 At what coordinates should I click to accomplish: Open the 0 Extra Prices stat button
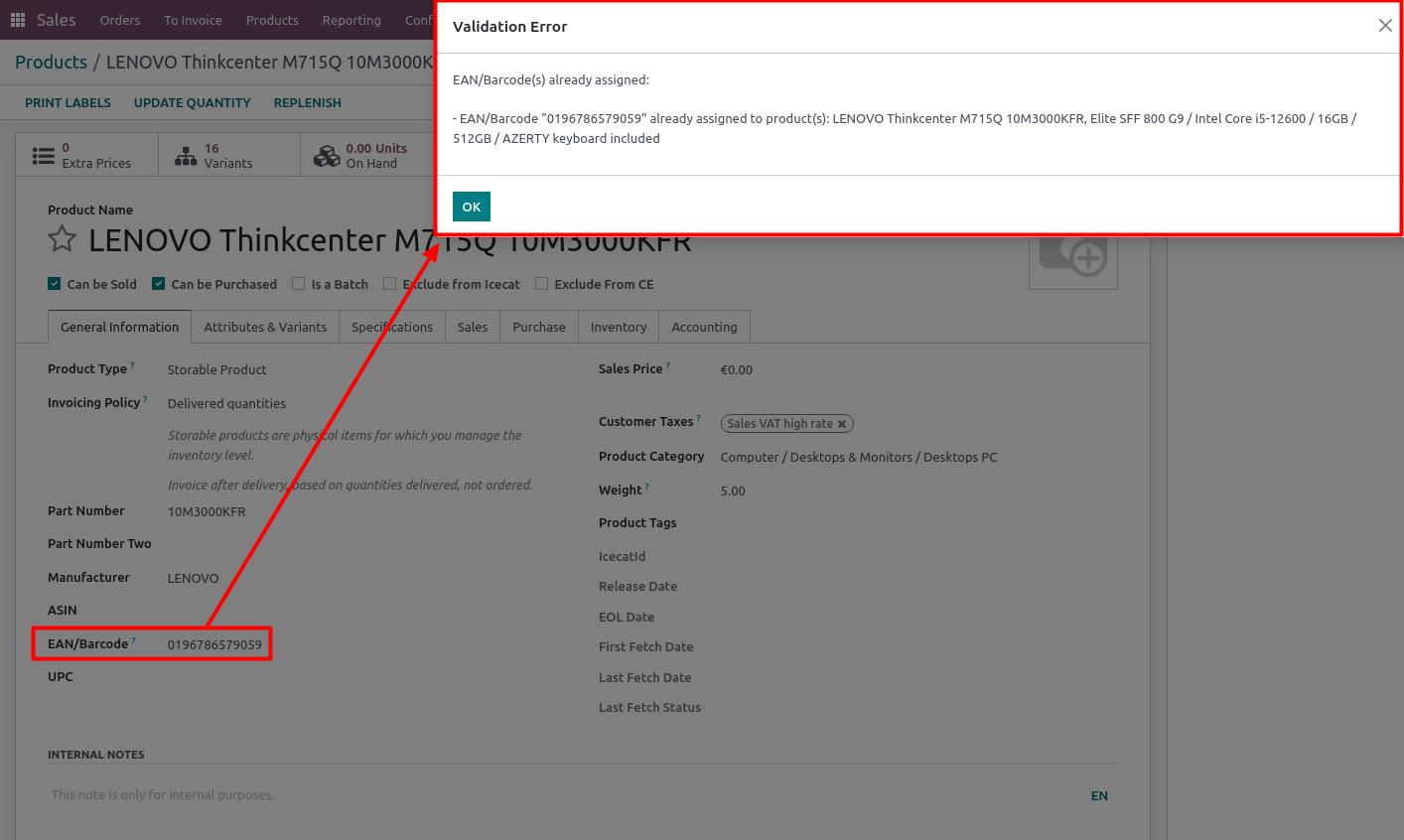87,156
